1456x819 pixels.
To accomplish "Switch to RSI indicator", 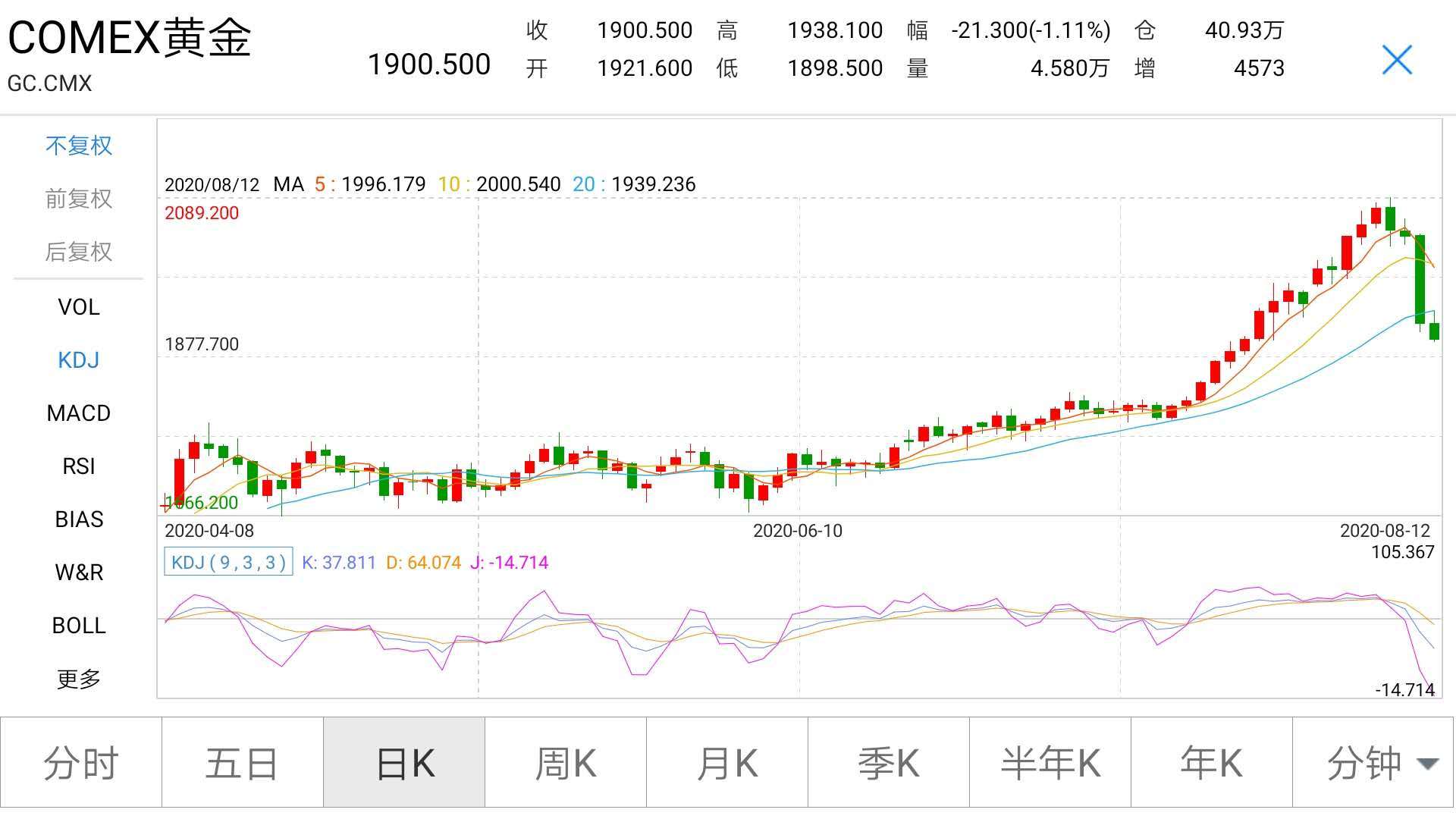I will pos(79,466).
